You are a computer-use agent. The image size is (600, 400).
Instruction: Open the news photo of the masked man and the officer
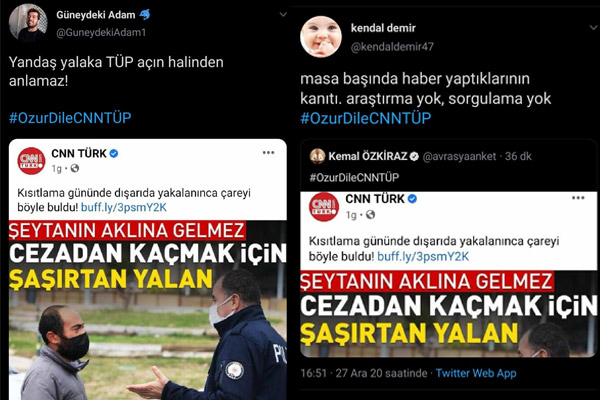click(x=148, y=310)
